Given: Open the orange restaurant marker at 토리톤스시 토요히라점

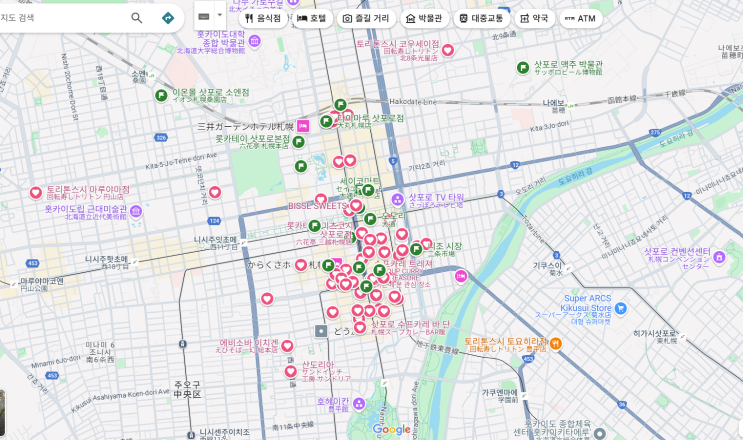Looking at the screenshot, I should tap(556, 343).
